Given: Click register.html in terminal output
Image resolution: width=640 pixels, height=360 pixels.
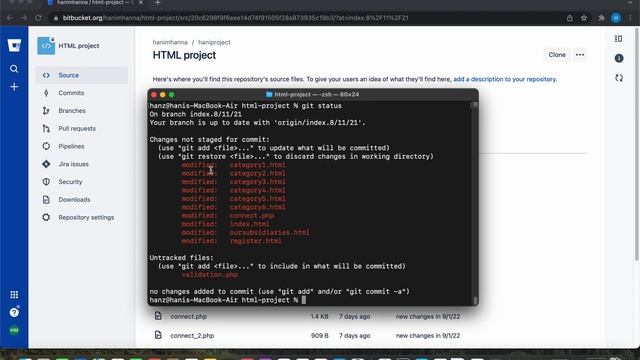Looking at the screenshot, I should 256,241.
